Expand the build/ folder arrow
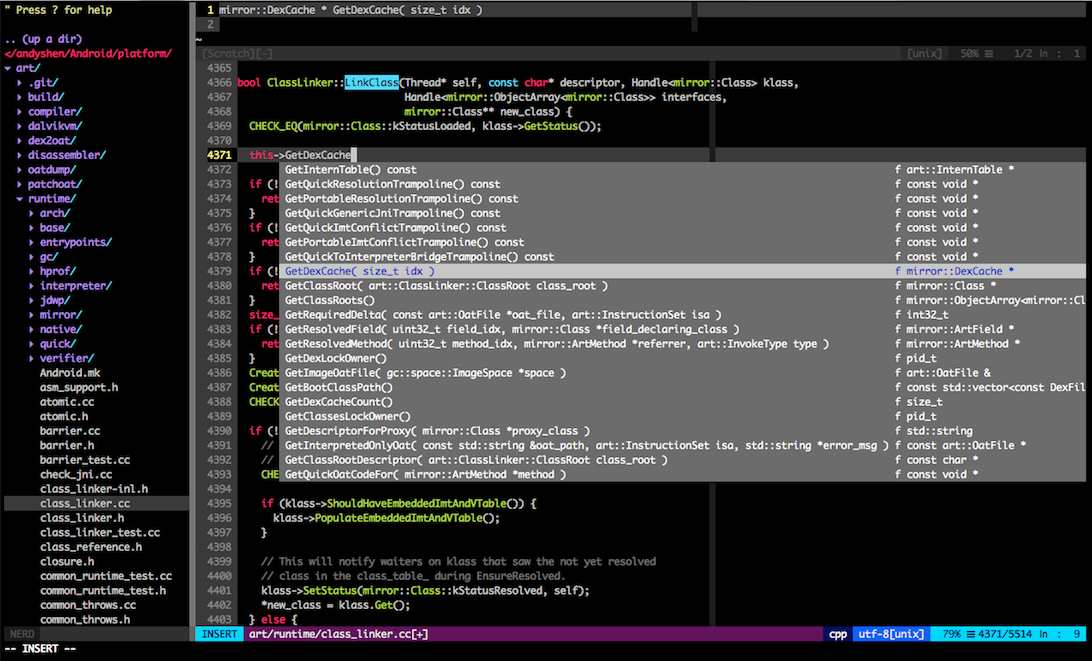Screen dimensions: 1092x661 click(x=20, y=98)
